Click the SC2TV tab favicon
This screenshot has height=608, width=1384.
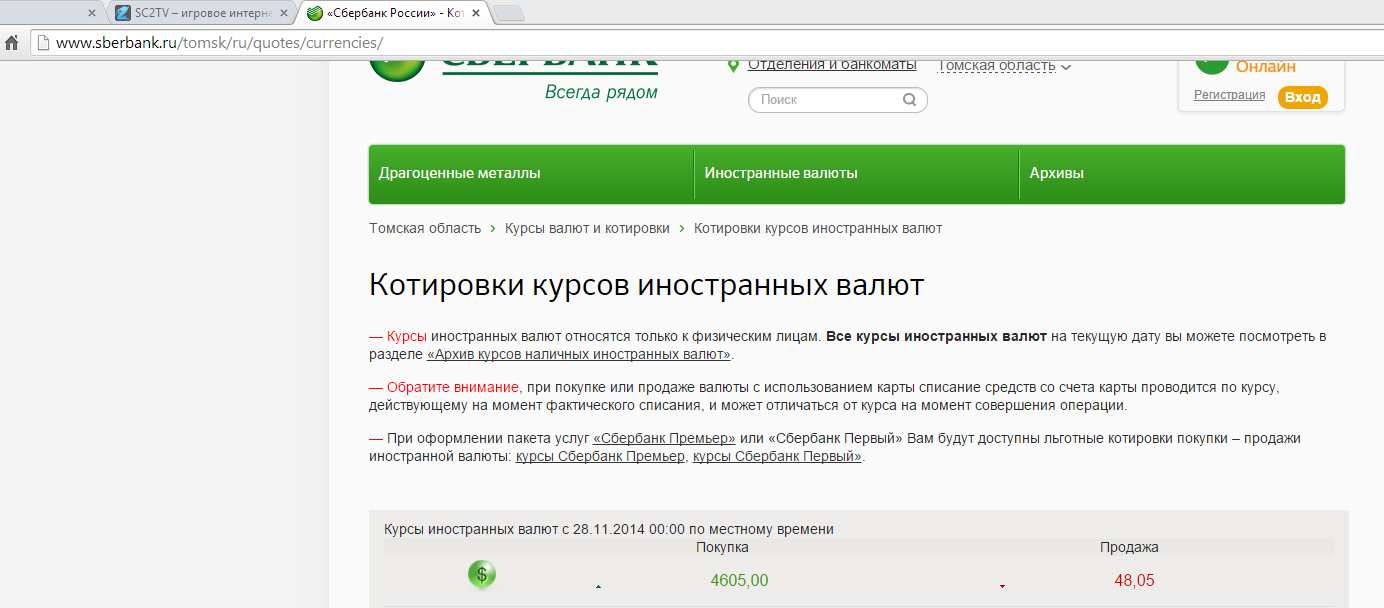click(x=122, y=13)
